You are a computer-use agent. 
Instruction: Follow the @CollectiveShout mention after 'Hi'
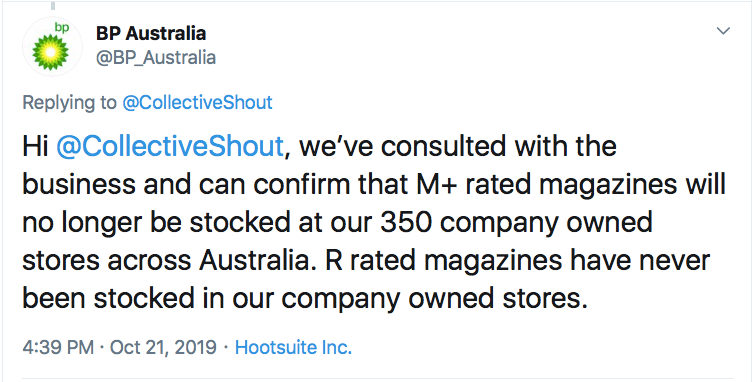[169, 146]
